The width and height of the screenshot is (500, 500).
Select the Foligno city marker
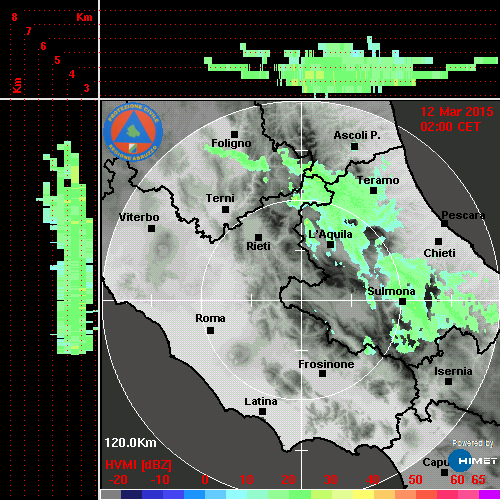pyautogui.click(x=234, y=134)
